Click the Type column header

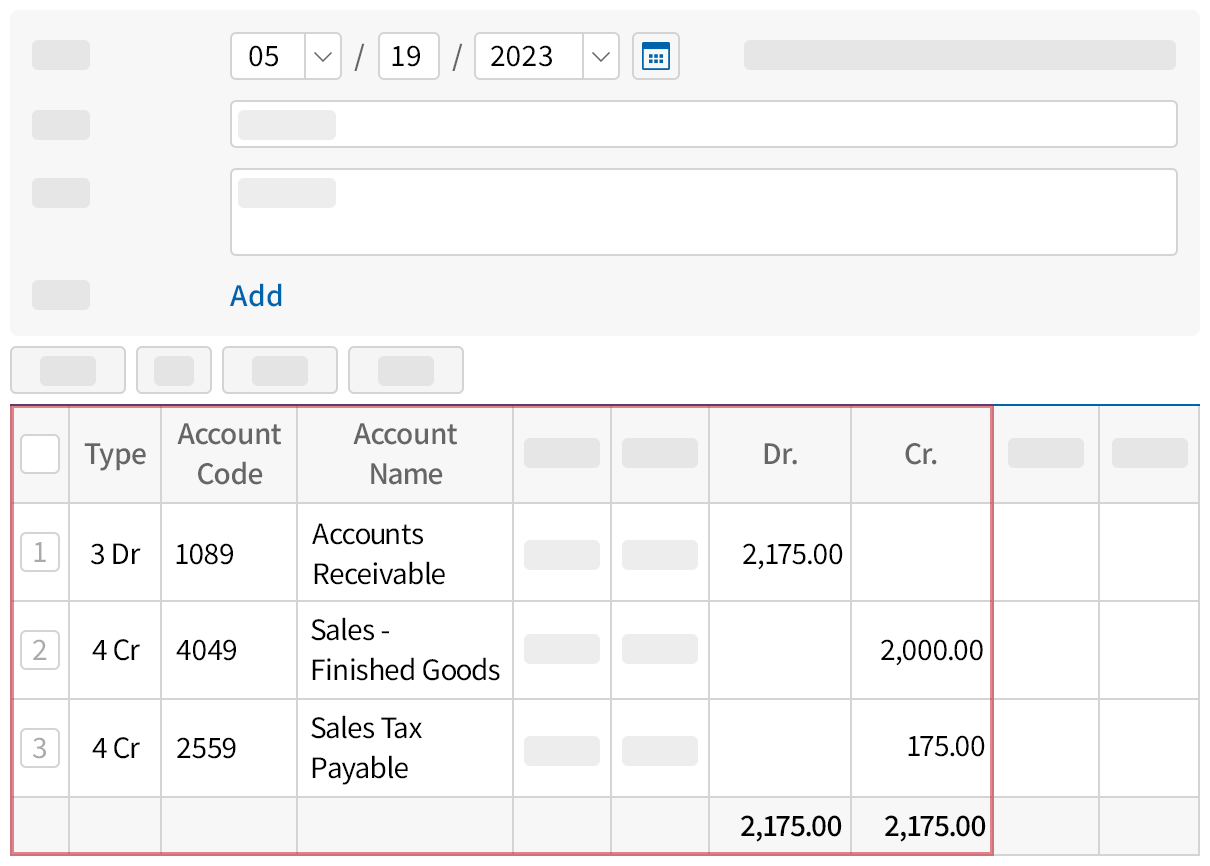click(115, 454)
